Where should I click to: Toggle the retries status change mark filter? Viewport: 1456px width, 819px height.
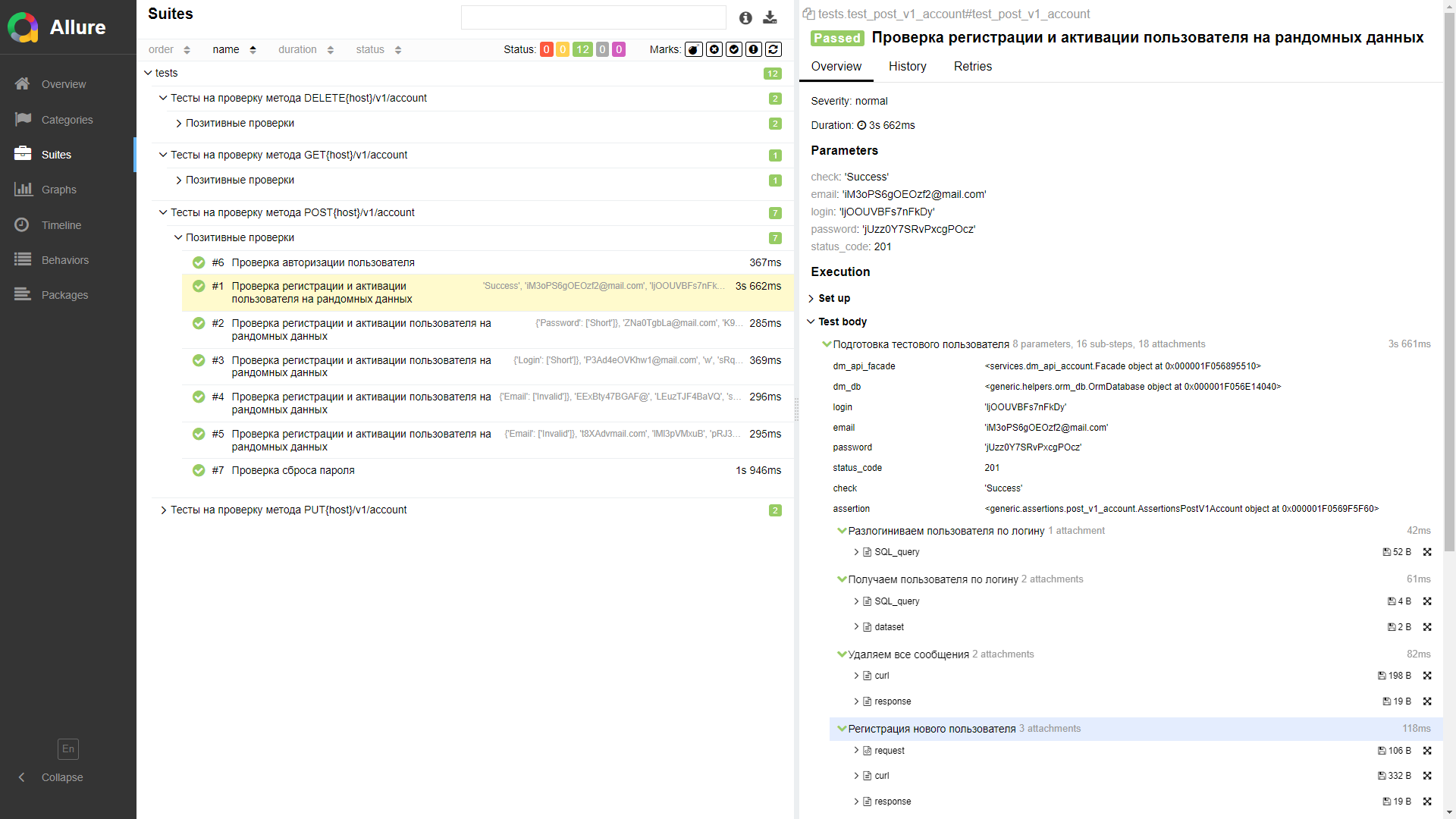[773, 49]
